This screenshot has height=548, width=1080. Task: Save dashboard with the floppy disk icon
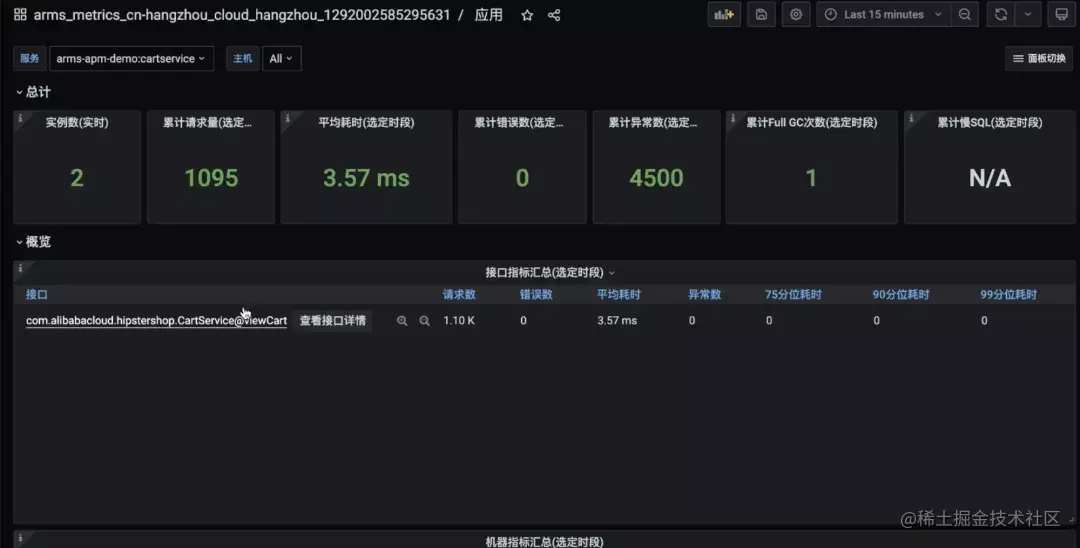[x=761, y=14]
